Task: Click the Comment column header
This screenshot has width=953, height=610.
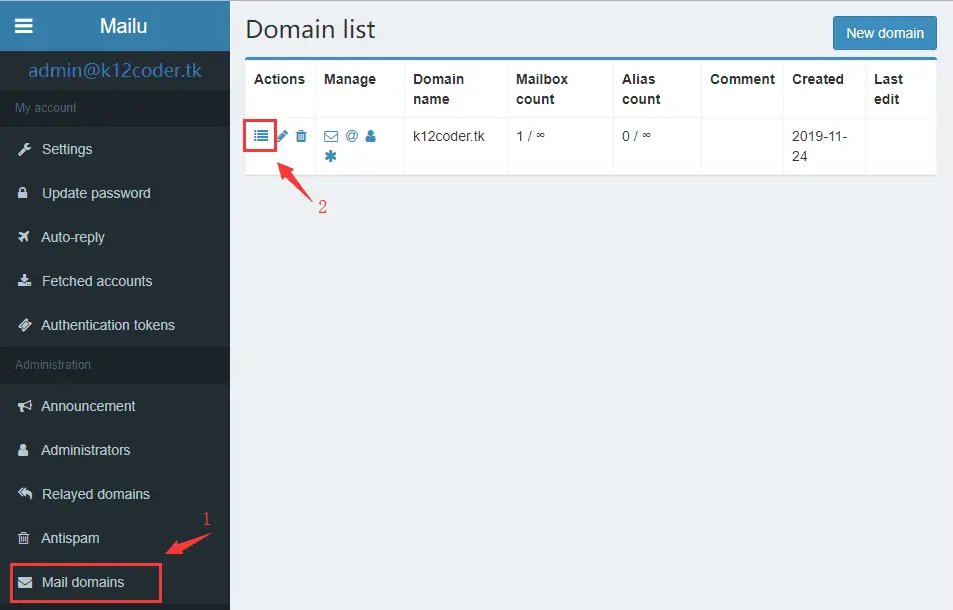Action: 742,79
